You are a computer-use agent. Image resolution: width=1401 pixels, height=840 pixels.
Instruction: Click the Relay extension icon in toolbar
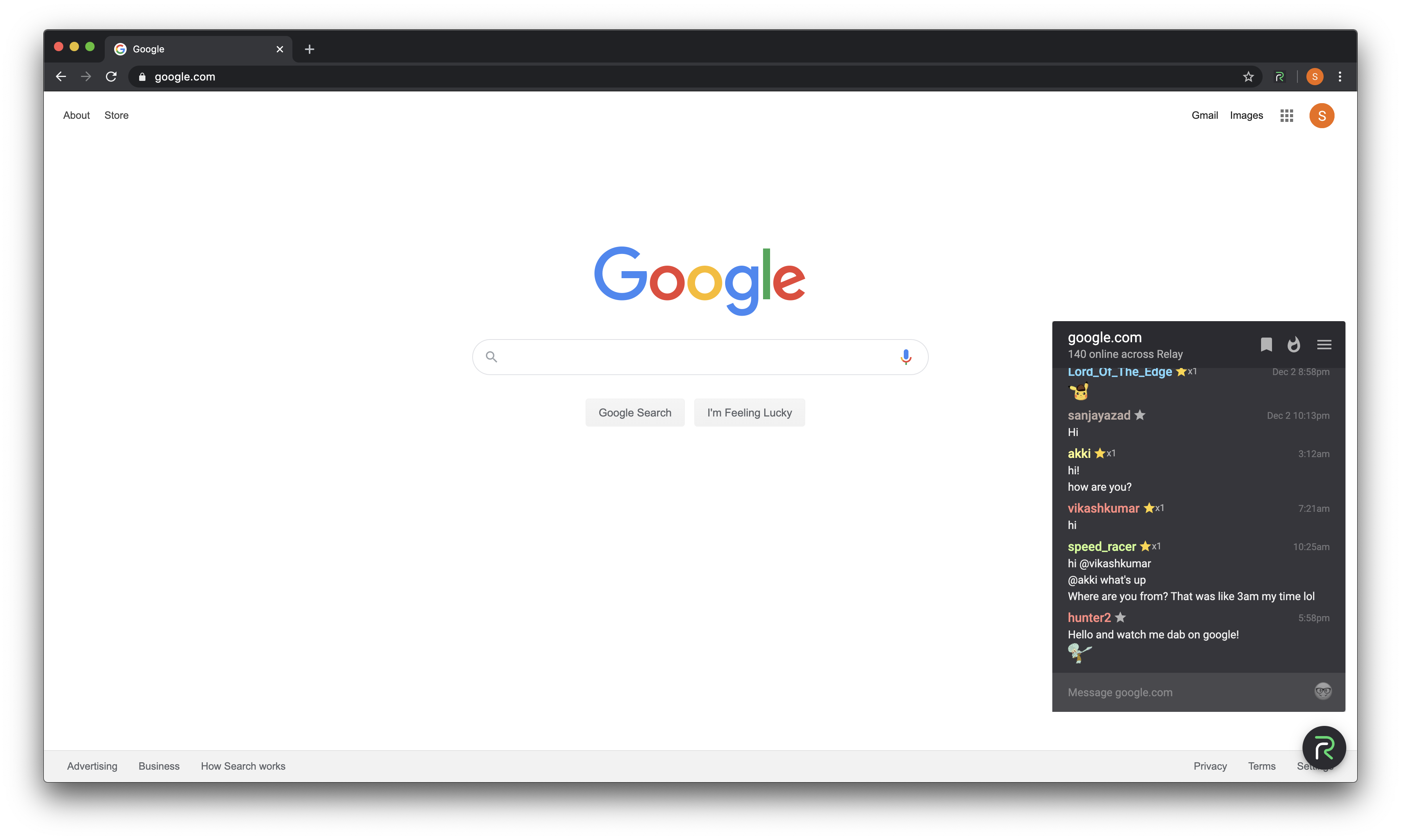[x=1279, y=77]
